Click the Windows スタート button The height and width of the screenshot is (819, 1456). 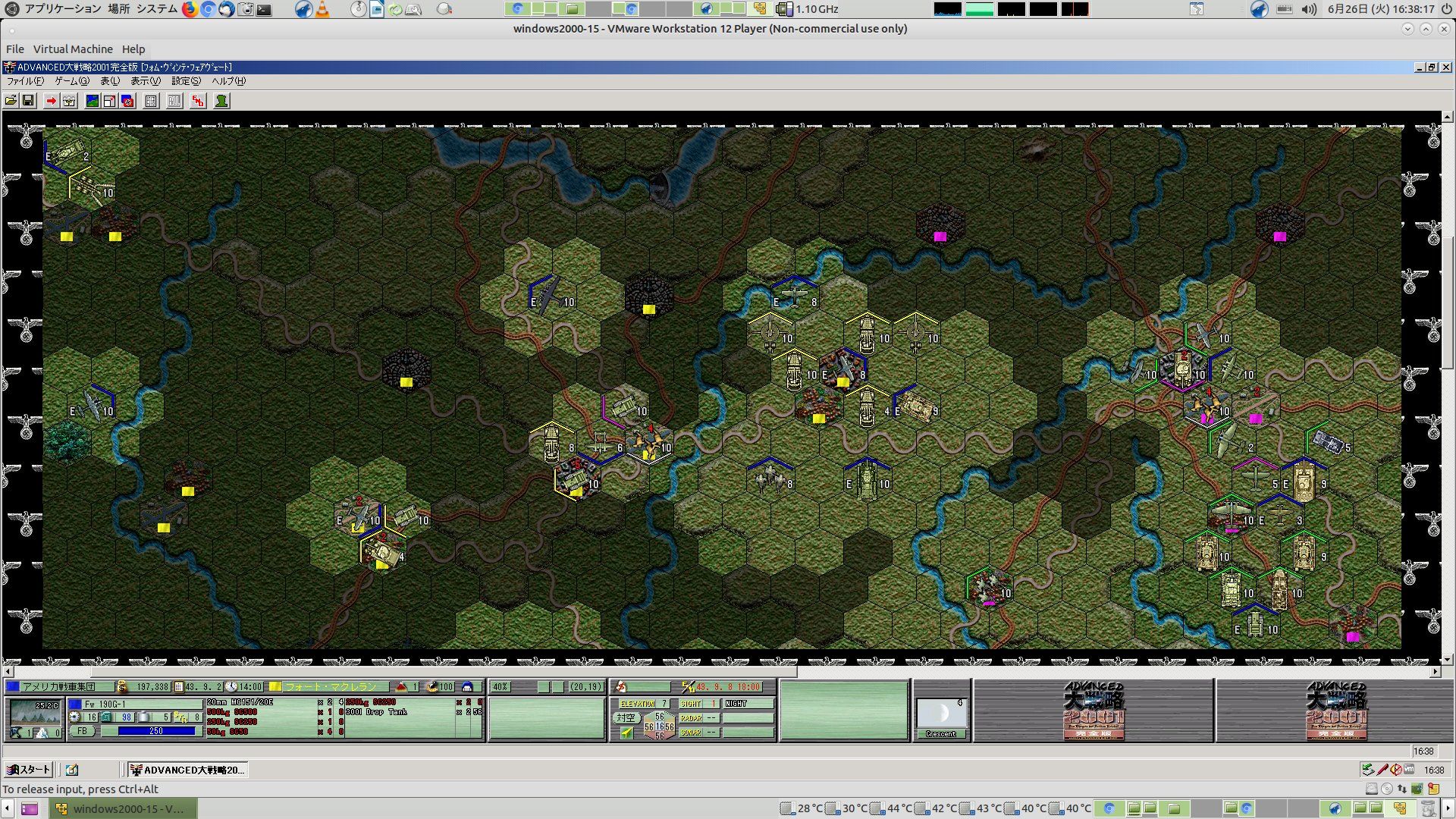[28, 770]
